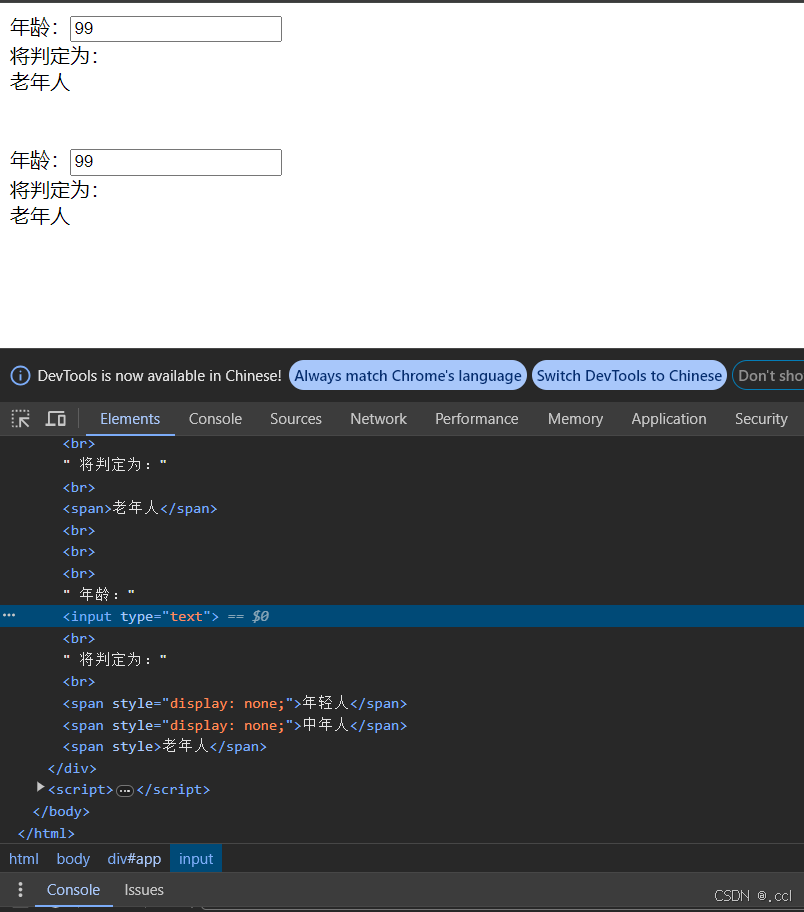Select the first " 将判定为：" text node
This screenshot has height=912, width=804.
tap(115, 464)
